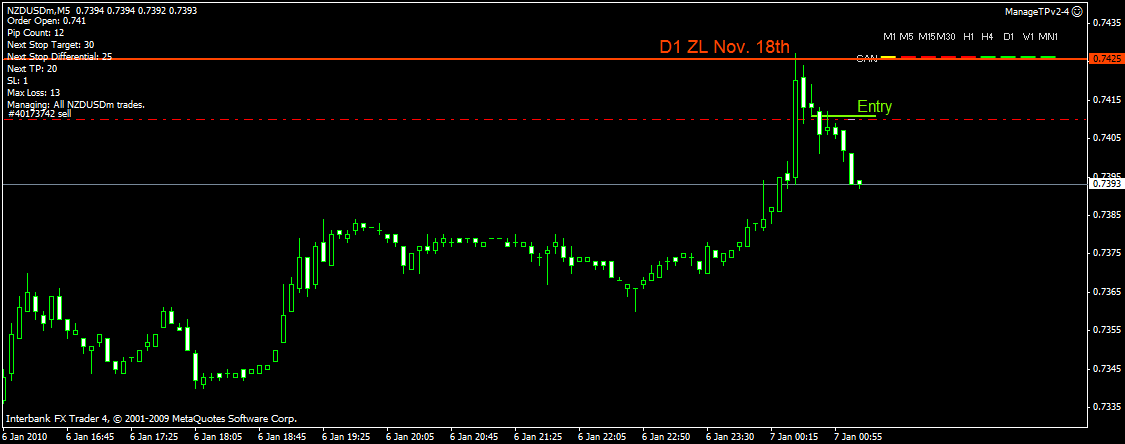Click the 6 Jan 16:45 time axis label

pos(89,435)
